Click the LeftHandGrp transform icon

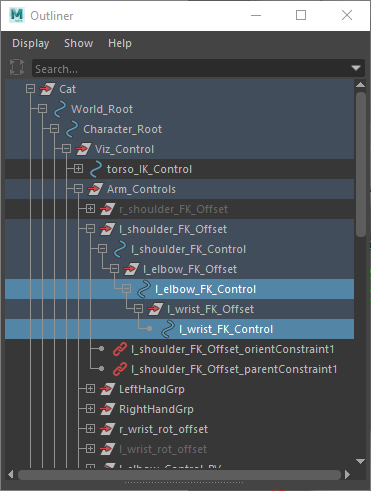pos(107,389)
